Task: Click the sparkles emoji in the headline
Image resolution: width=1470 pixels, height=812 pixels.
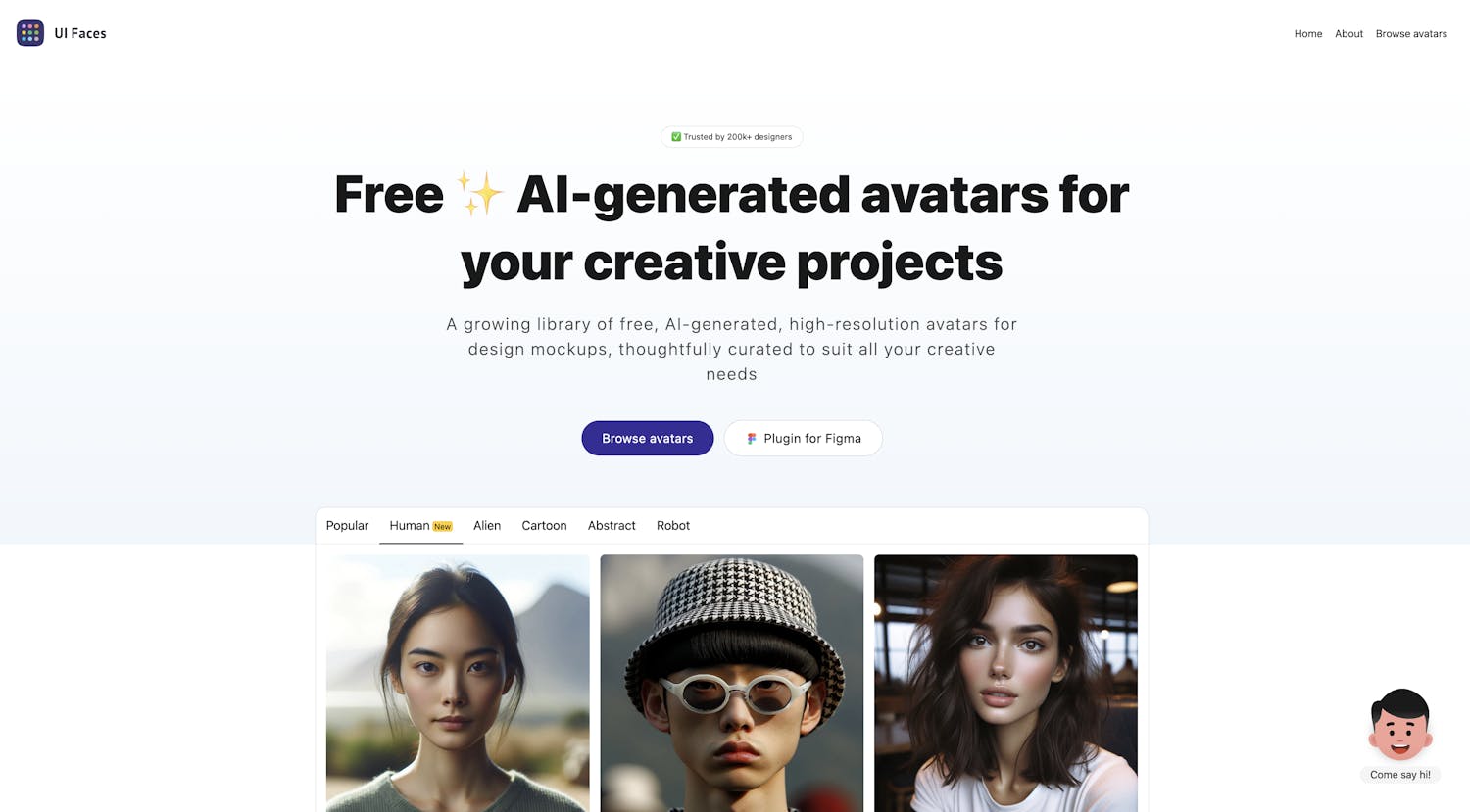Action: (479, 193)
